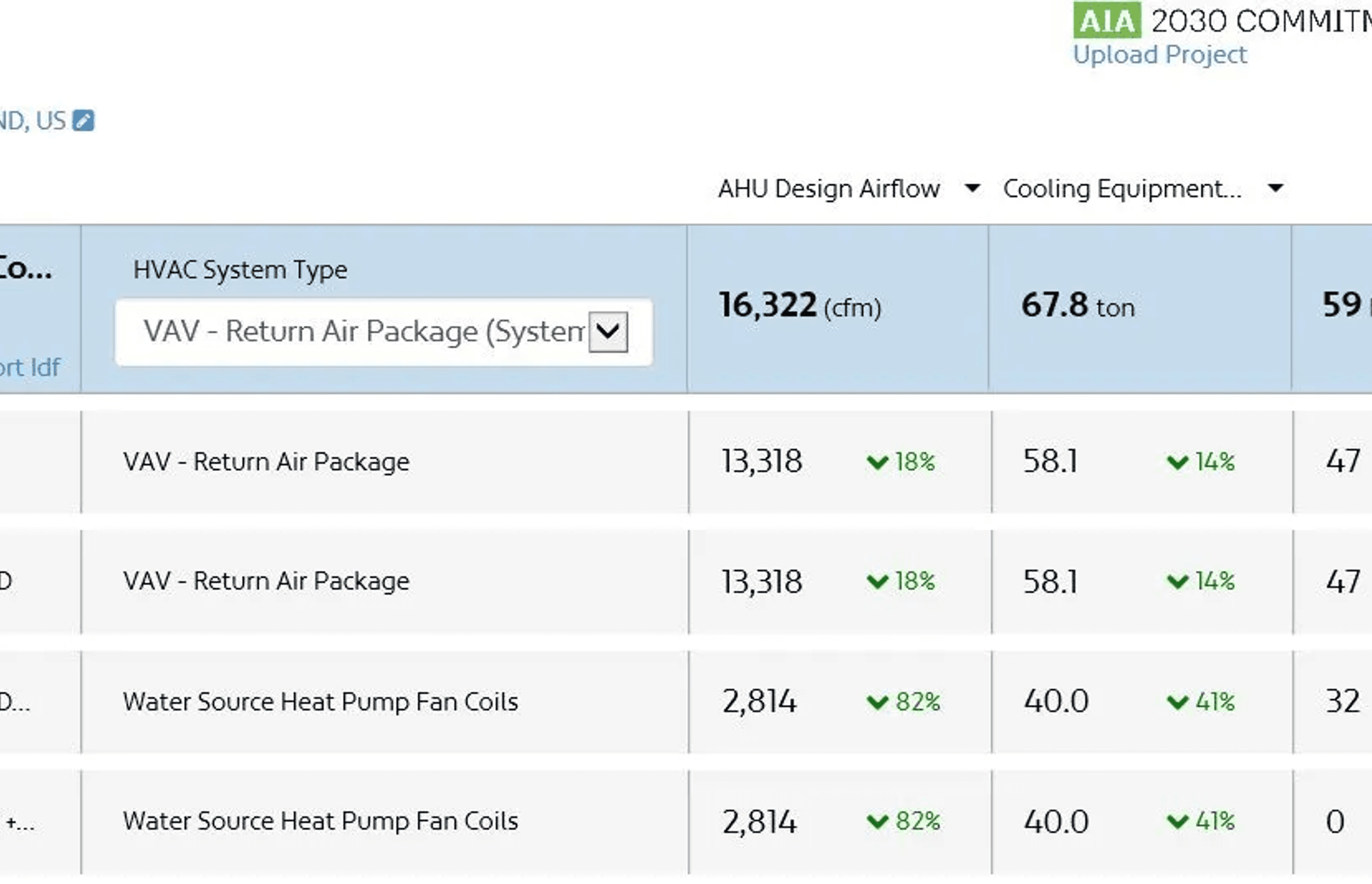Select the second VAV - Return Air Package row

[266, 581]
